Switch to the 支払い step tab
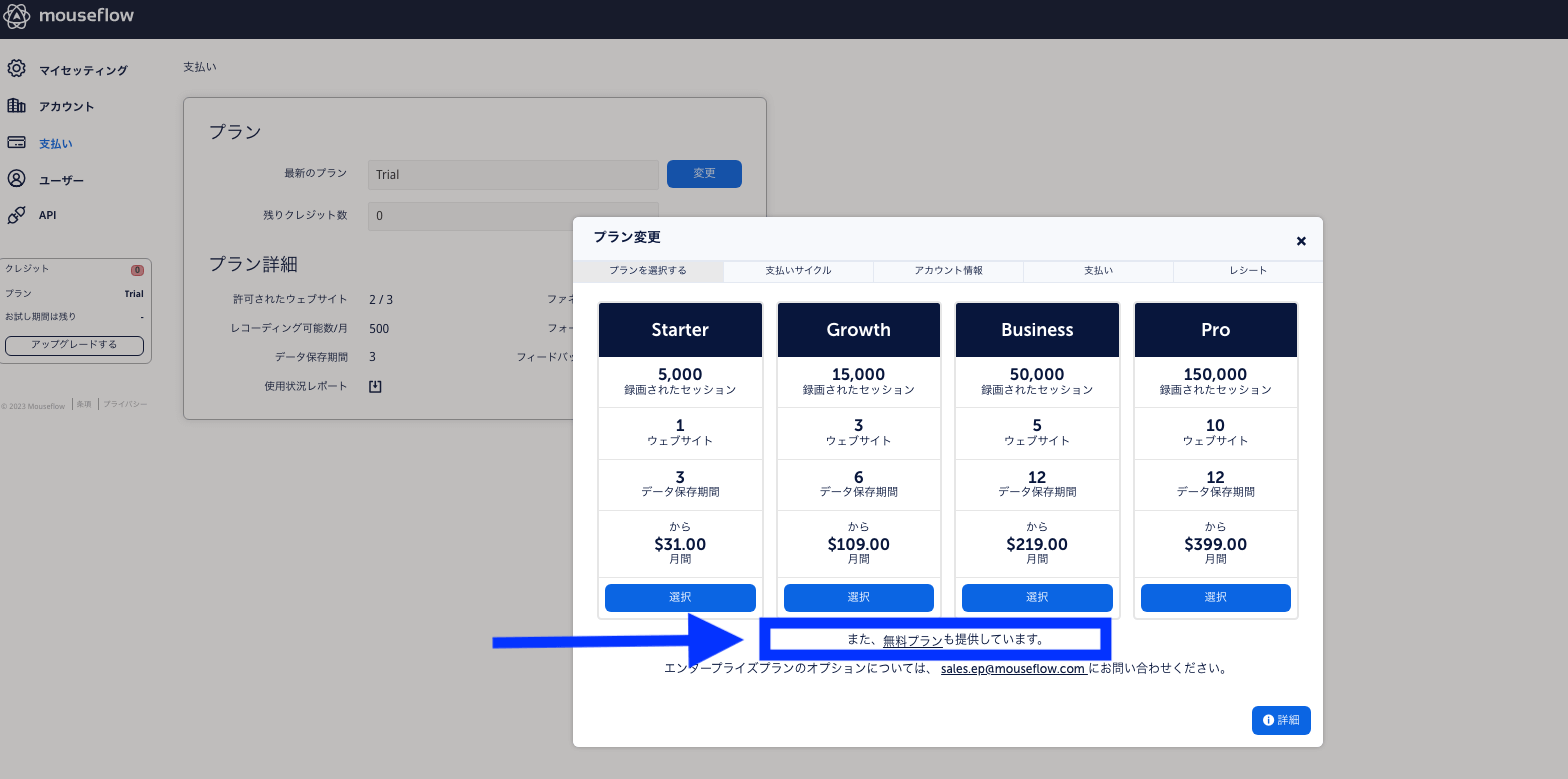 coord(1098,271)
